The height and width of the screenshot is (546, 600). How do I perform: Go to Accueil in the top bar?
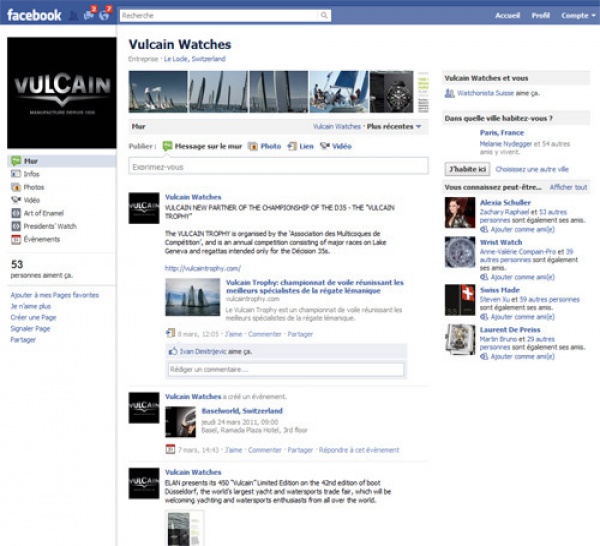click(507, 16)
